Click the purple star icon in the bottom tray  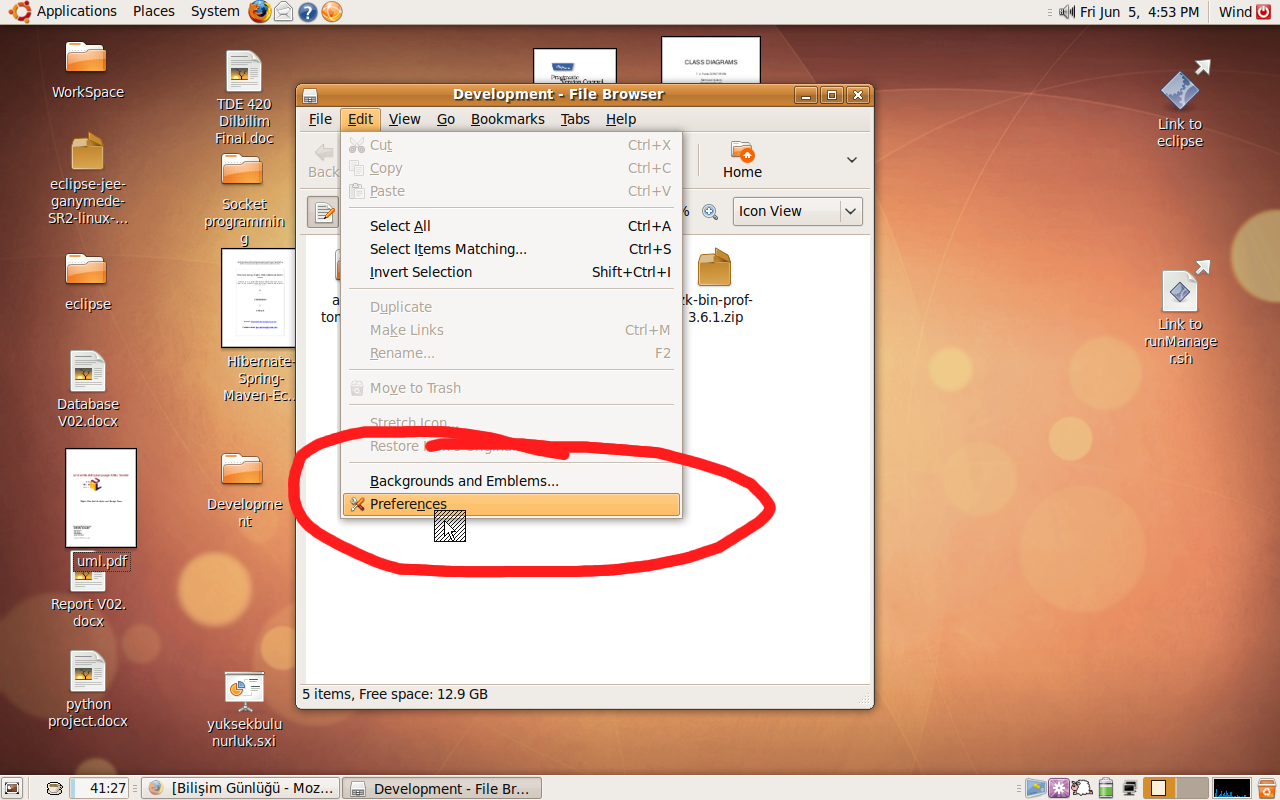1058,788
